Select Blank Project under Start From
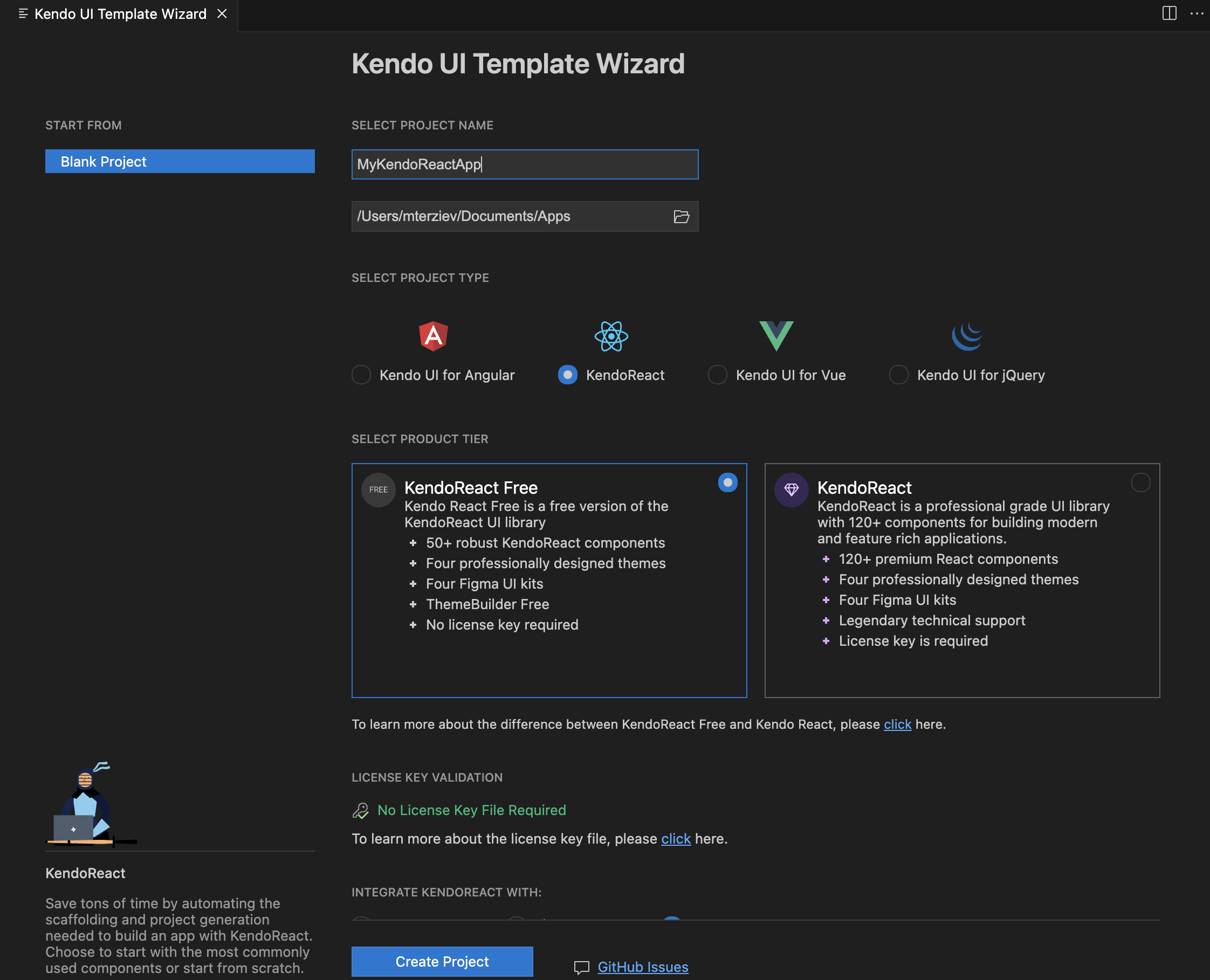1210x980 pixels. 179,161
